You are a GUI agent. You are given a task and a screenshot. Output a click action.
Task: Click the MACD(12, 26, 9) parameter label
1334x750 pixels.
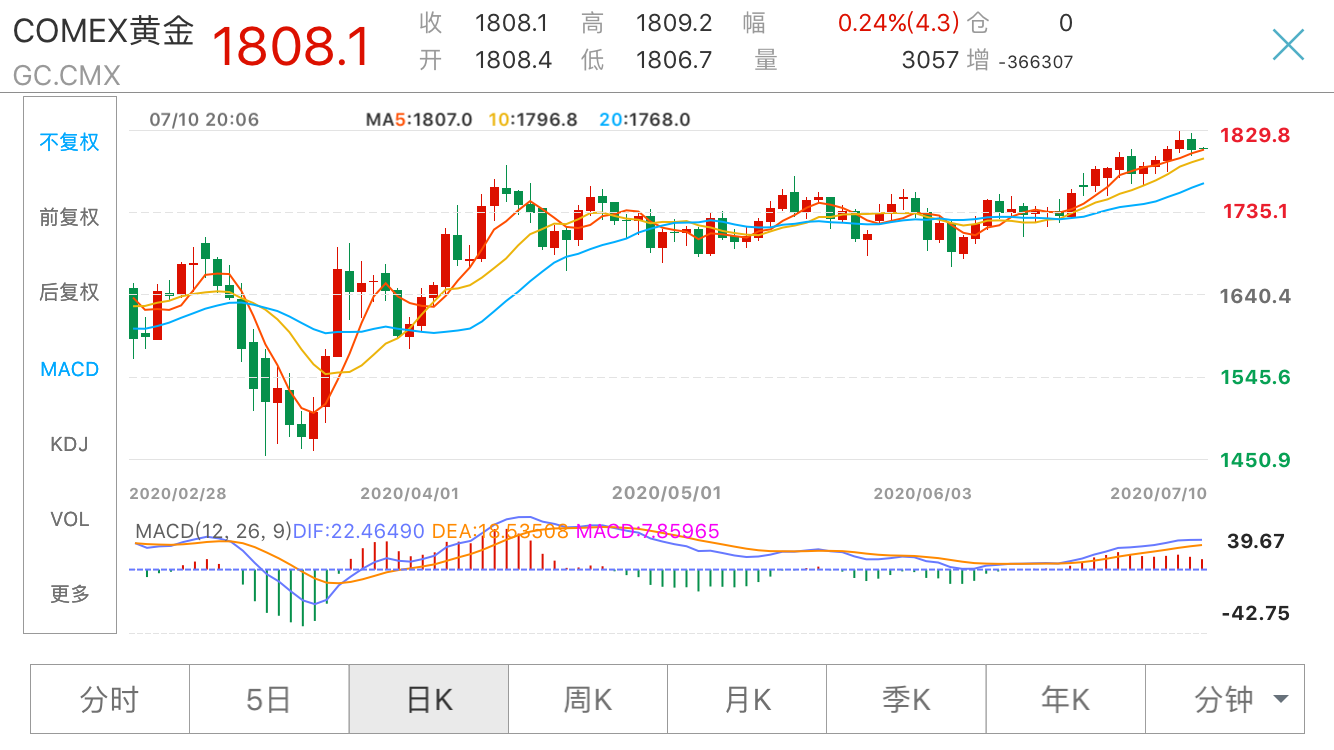click(x=213, y=531)
